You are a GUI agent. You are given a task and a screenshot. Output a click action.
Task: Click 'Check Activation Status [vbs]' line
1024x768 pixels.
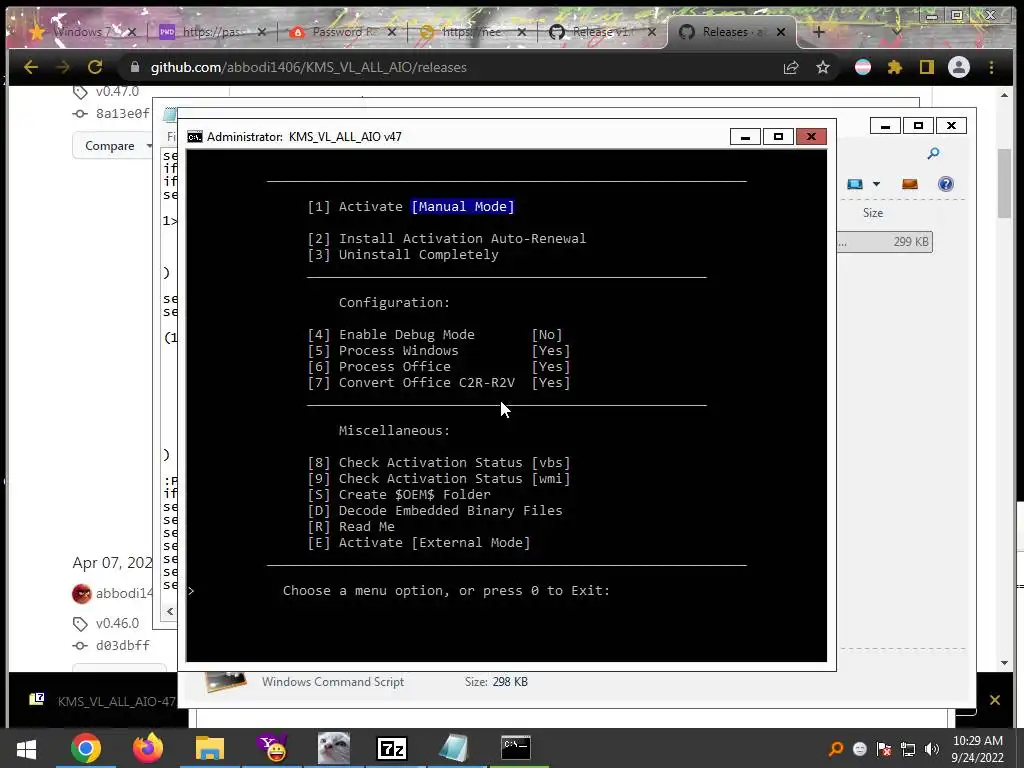coord(439,462)
